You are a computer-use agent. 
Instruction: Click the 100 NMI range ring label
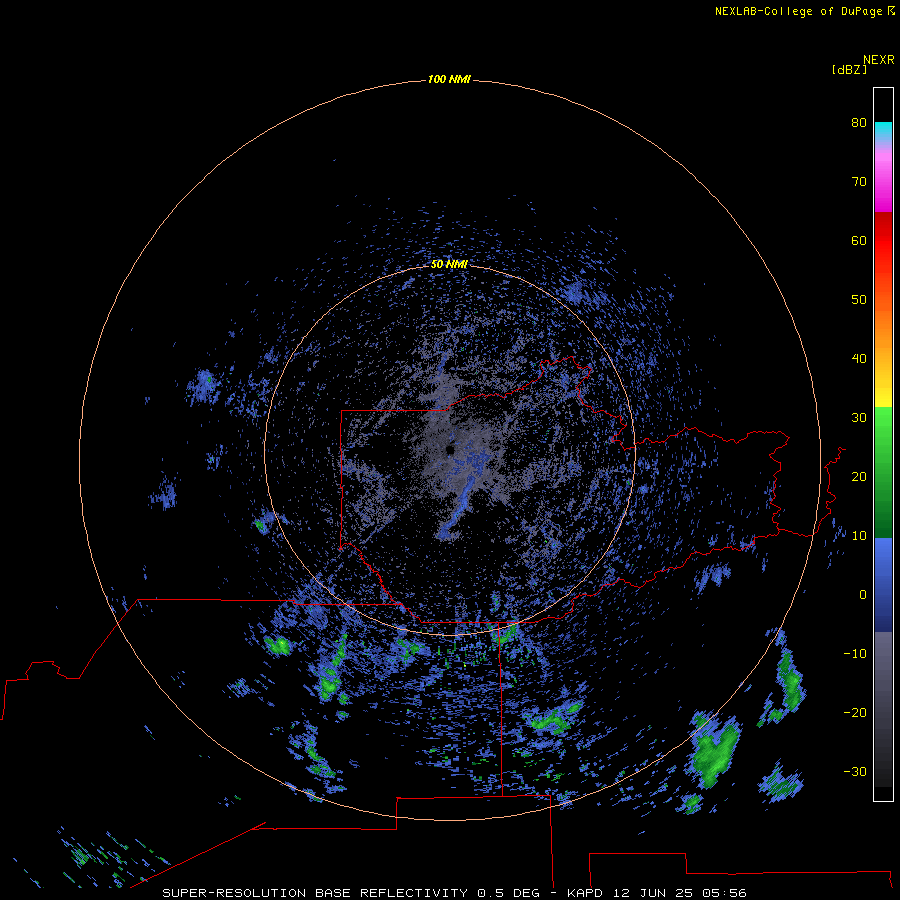tap(449, 79)
